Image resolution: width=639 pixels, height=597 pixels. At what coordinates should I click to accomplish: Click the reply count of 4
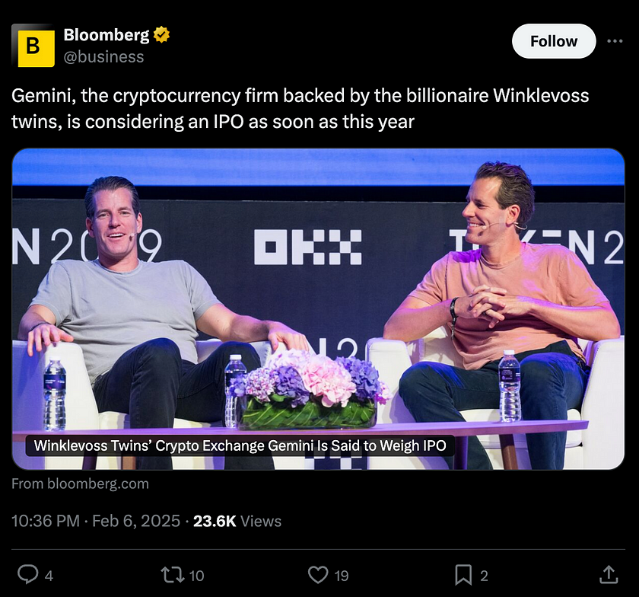point(48,575)
